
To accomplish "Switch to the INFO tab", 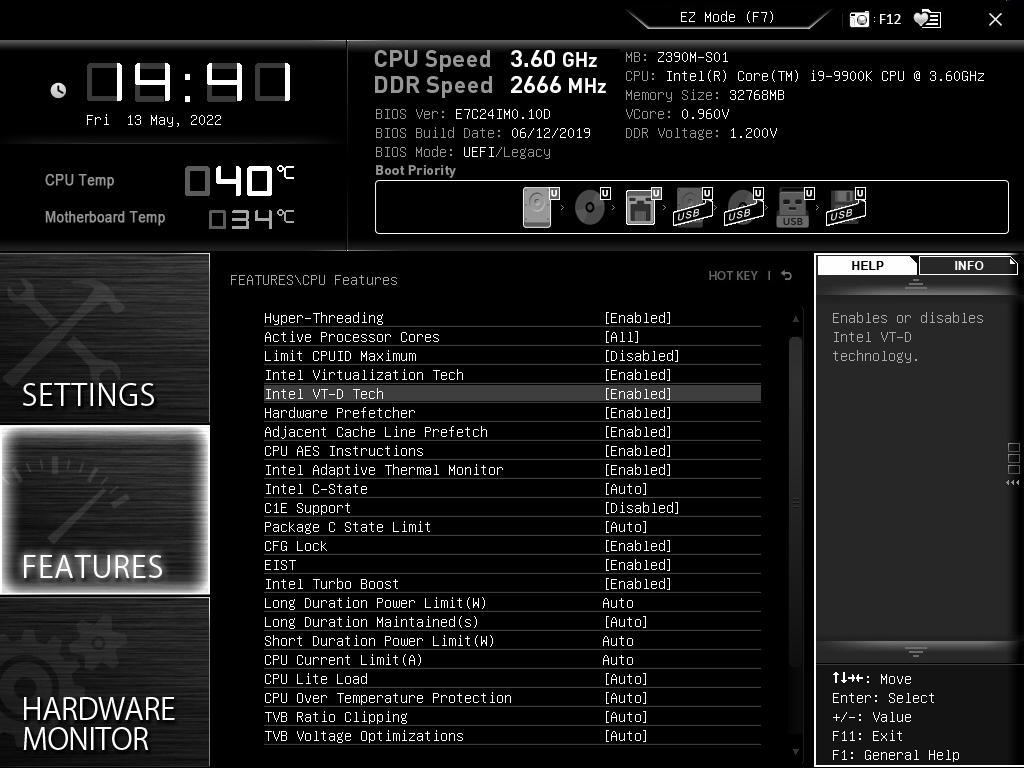I will [x=968, y=266].
